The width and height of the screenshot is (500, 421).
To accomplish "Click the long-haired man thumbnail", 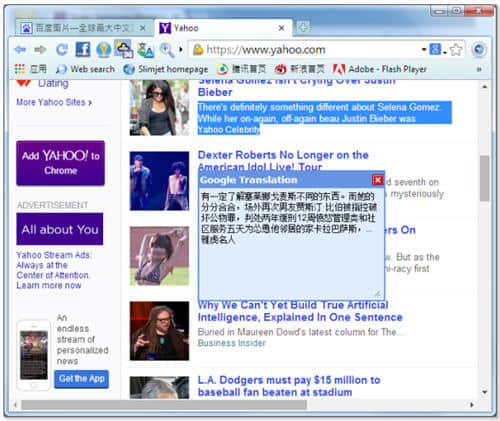I will tap(159, 331).
